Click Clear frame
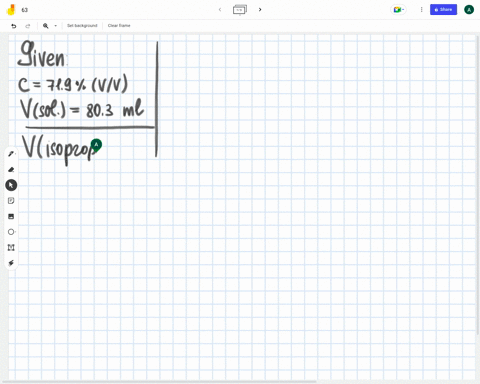 click(119, 26)
